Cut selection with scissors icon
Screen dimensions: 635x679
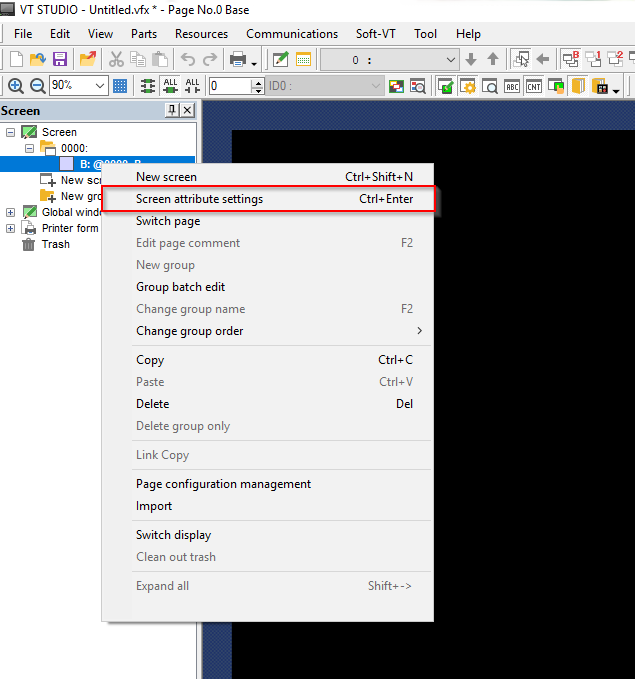click(x=116, y=59)
